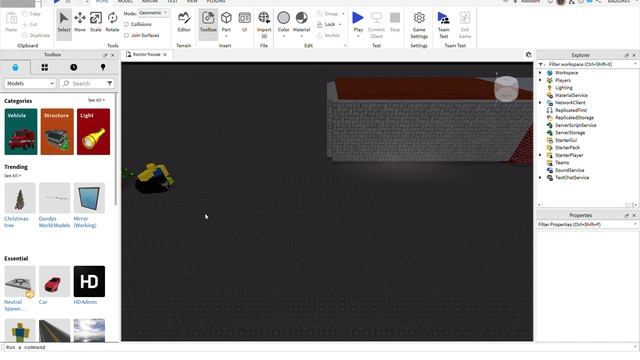The height and width of the screenshot is (360, 640).
Task: Click the Cut button in Clipboard
Action: pyautogui.click(x=30, y=24)
